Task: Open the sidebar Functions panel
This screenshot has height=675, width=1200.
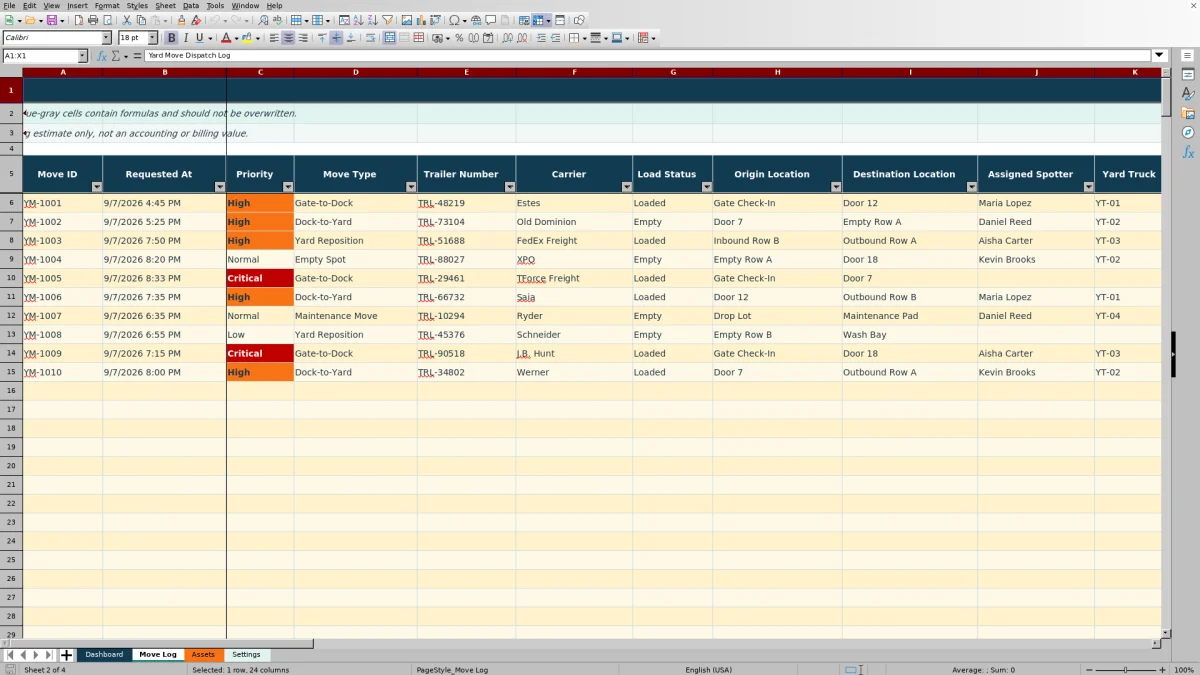Action: point(1188,152)
